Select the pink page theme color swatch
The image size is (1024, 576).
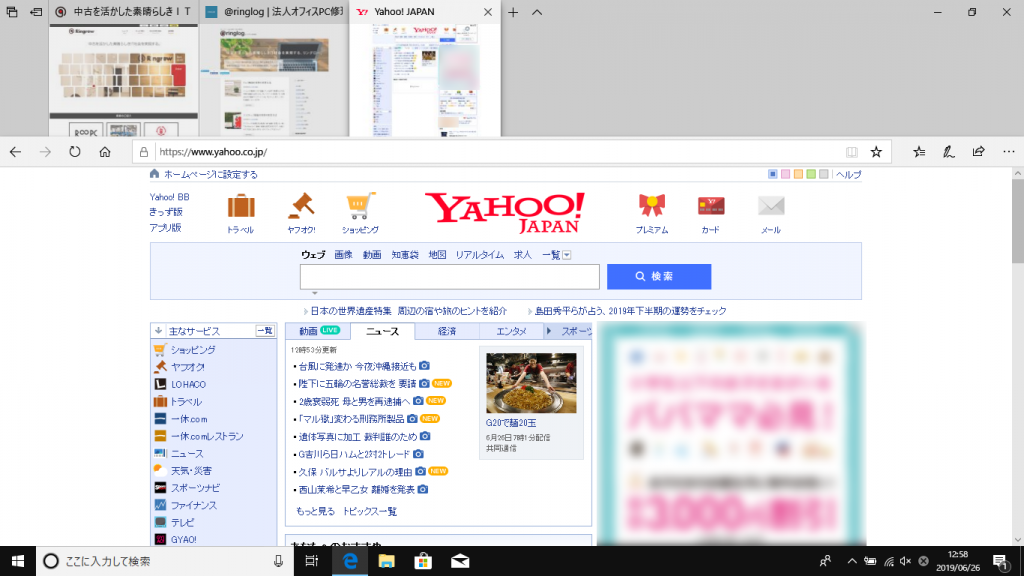point(785,174)
